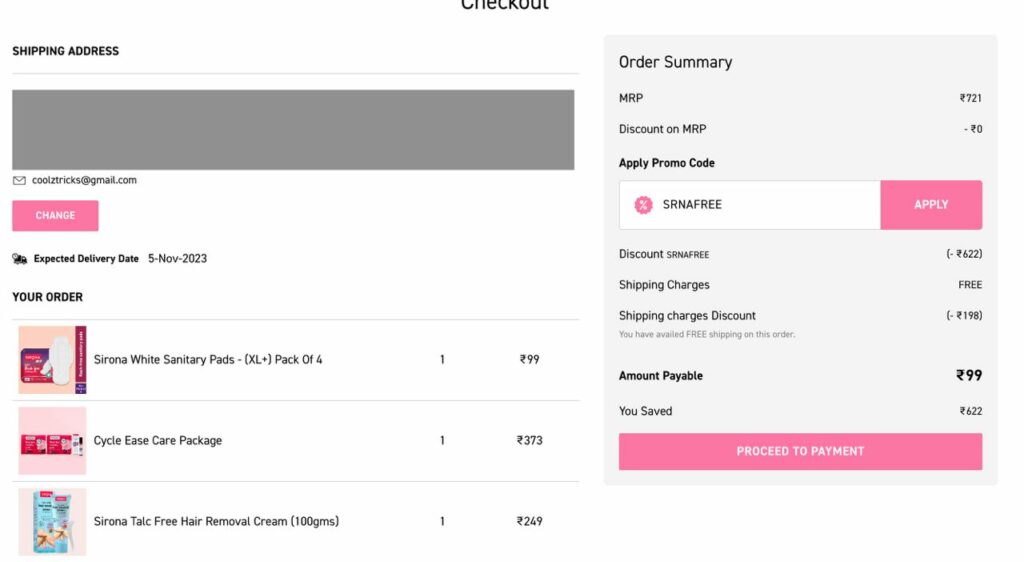The image size is (1024, 562).
Task: Click the delivery truck icon
Action: [20, 259]
